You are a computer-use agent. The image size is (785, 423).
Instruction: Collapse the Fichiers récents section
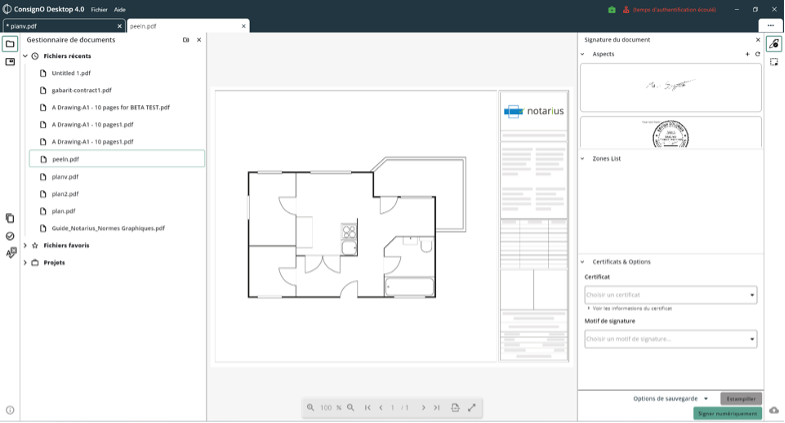tap(25, 56)
